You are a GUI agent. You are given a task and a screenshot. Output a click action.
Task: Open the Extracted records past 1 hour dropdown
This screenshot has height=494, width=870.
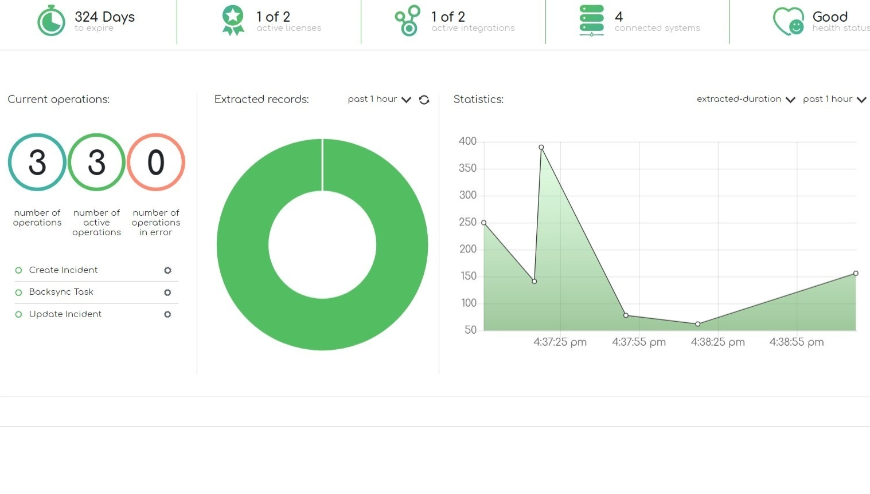[x=379, y=99]
